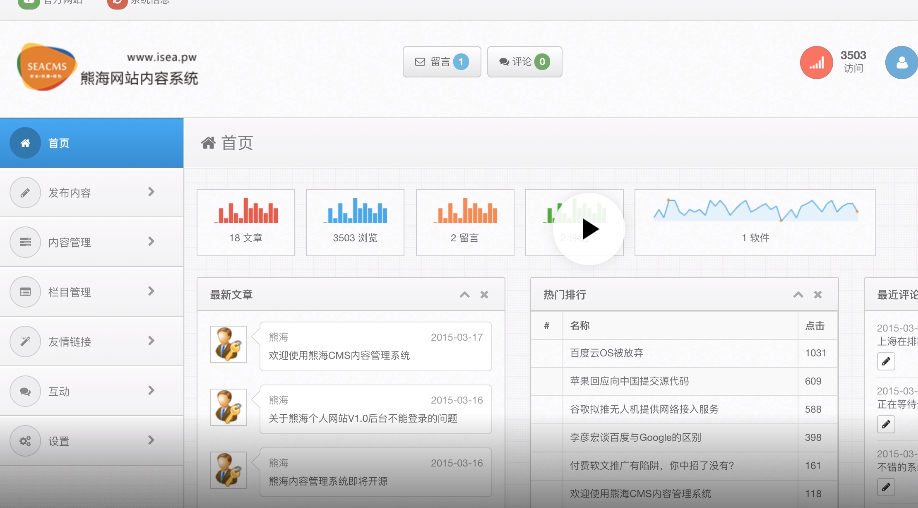Screen dimensions: 918x508
Task: Click the gears icon beside 设置
Action: click(x=25, y=441)
